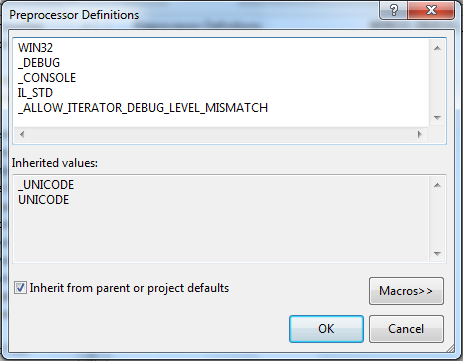Click the horizontal scroll left arrow

[x=22, y=134]
